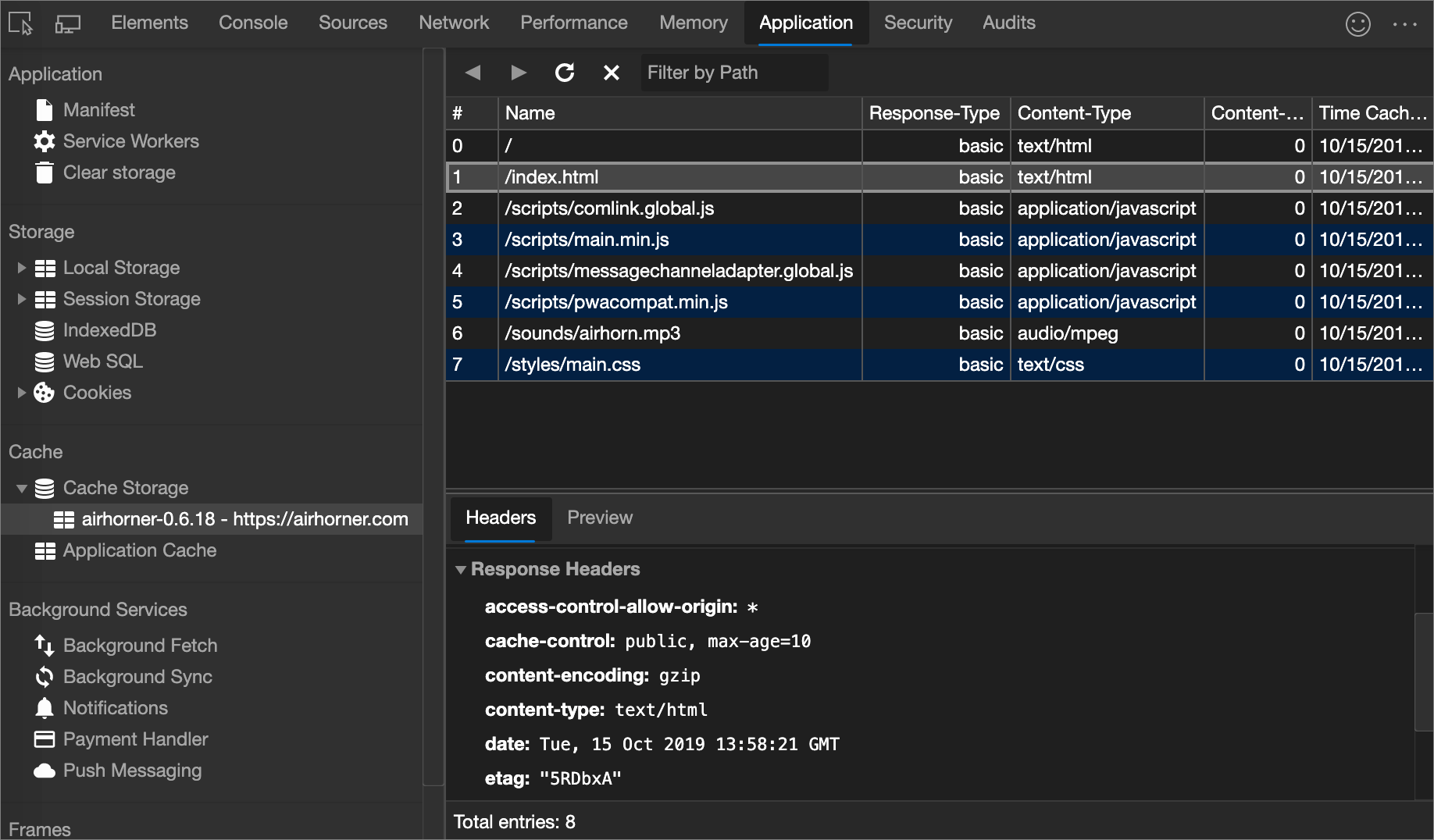Select Notifications in Background Services
This screenshot has width=1434, height=840.
pos(116,707)
